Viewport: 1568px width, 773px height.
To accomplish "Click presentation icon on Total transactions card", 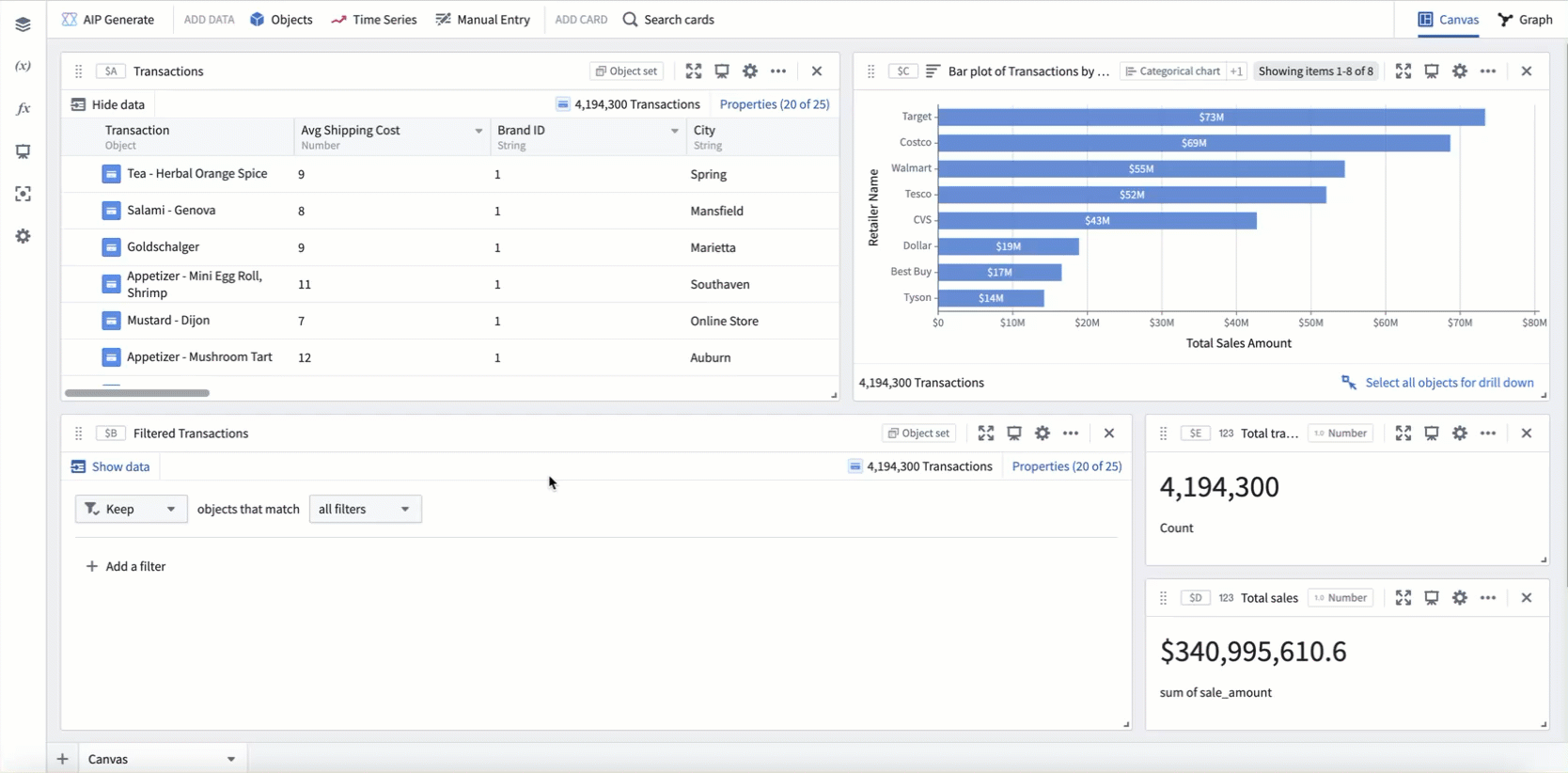I will point(1432,434).
